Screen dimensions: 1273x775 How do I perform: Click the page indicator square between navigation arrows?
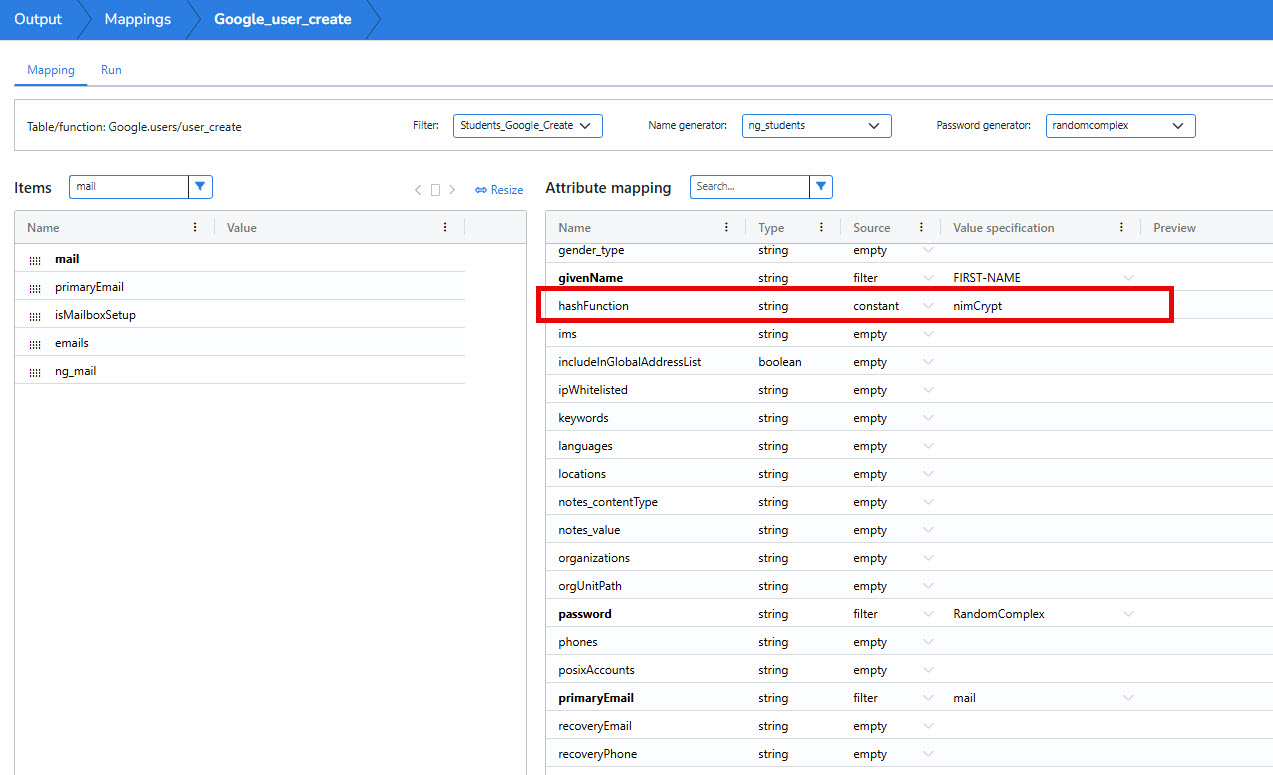coord(435,189)
